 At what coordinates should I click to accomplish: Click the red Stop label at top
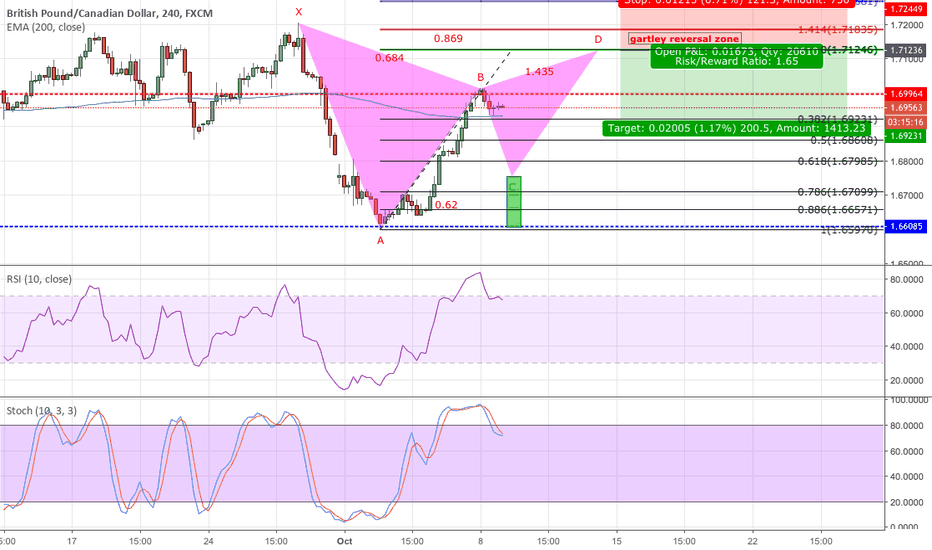(736, 2)
